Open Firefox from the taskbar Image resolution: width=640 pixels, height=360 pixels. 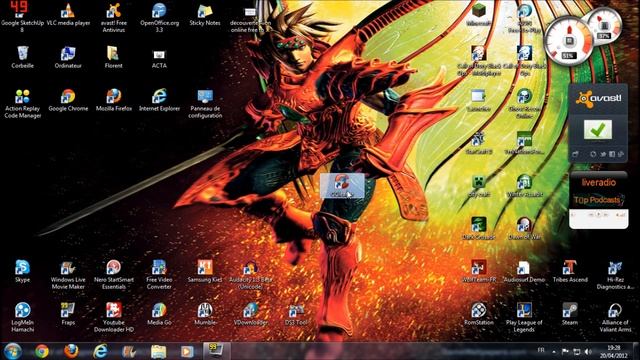pyautogui.click(x=71, y=351)
